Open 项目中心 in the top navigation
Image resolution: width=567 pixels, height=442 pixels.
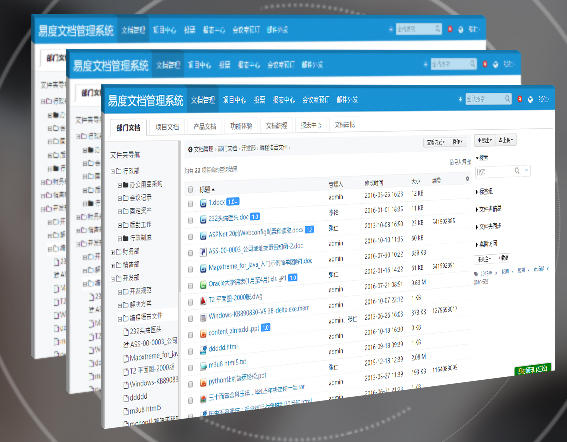[x=234, y=99]
